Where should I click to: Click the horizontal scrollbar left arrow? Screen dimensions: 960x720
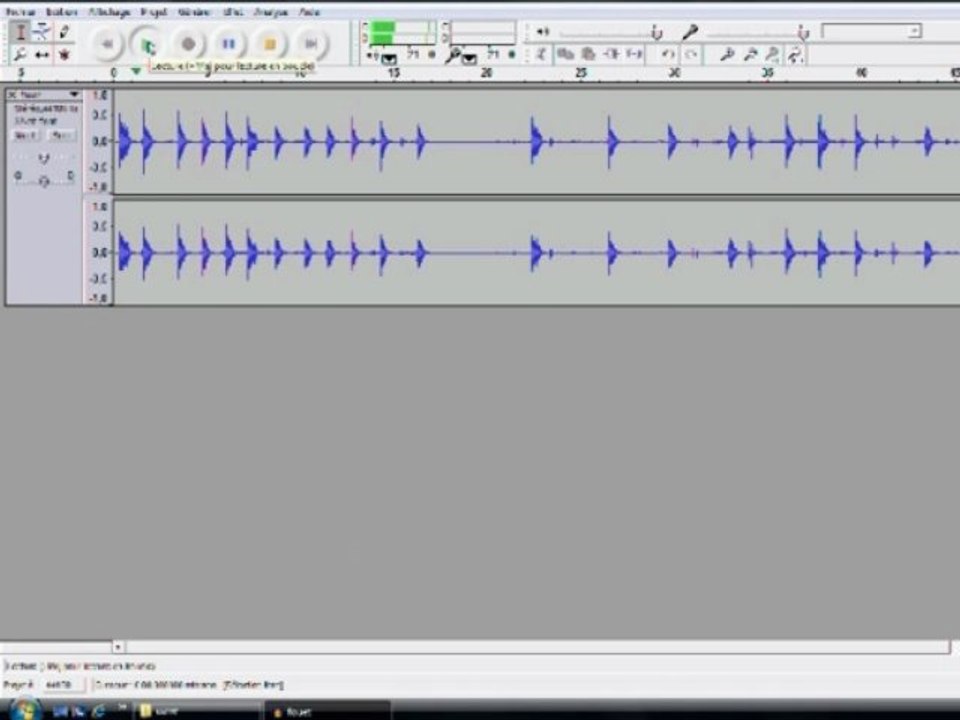[x=118, y=647]
